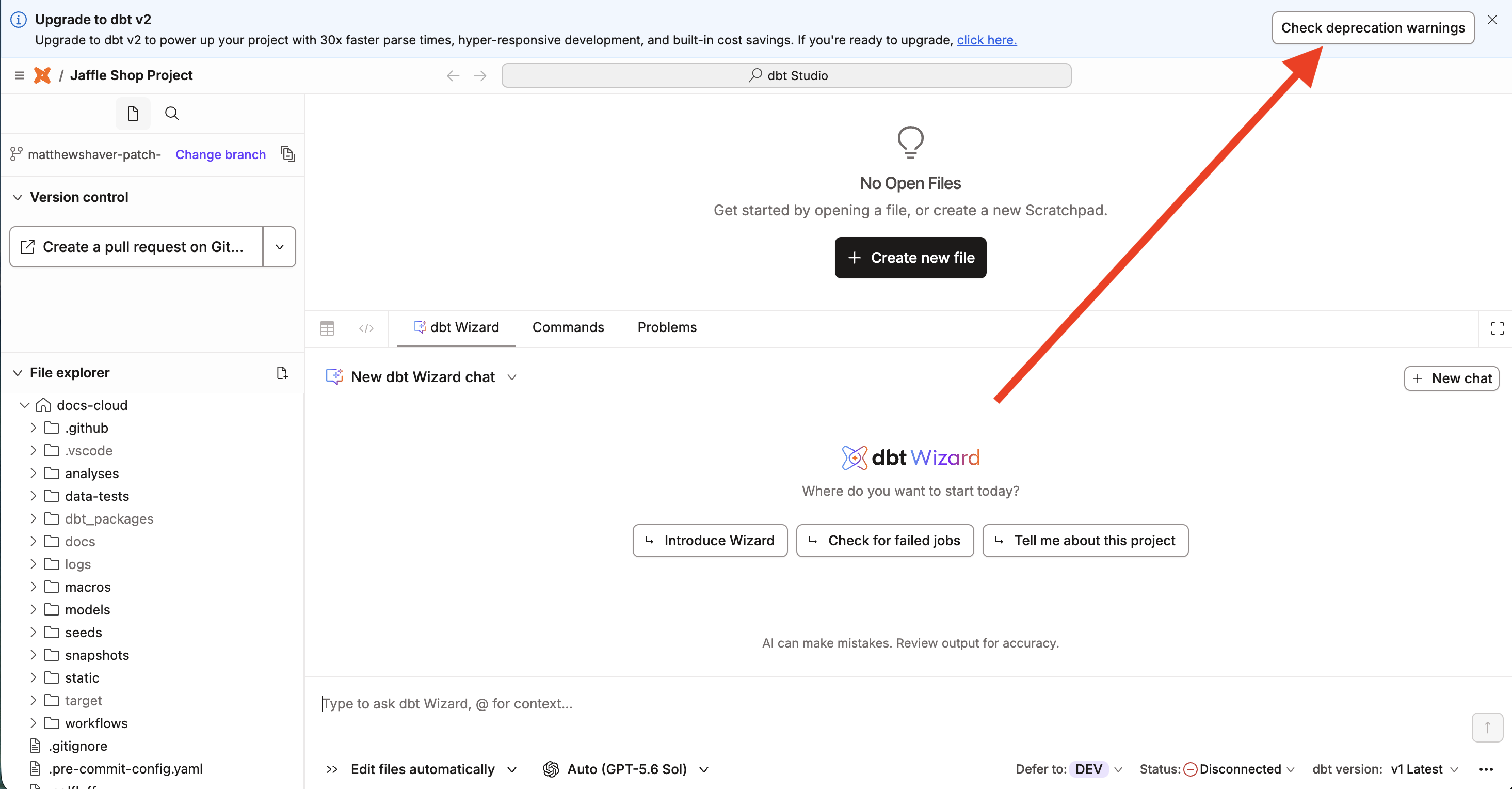Image resolution: width=1512 pixels, height=789 pixels.
Task: Click Check for failed jobs suggestion
Action: tap(884, 541)
